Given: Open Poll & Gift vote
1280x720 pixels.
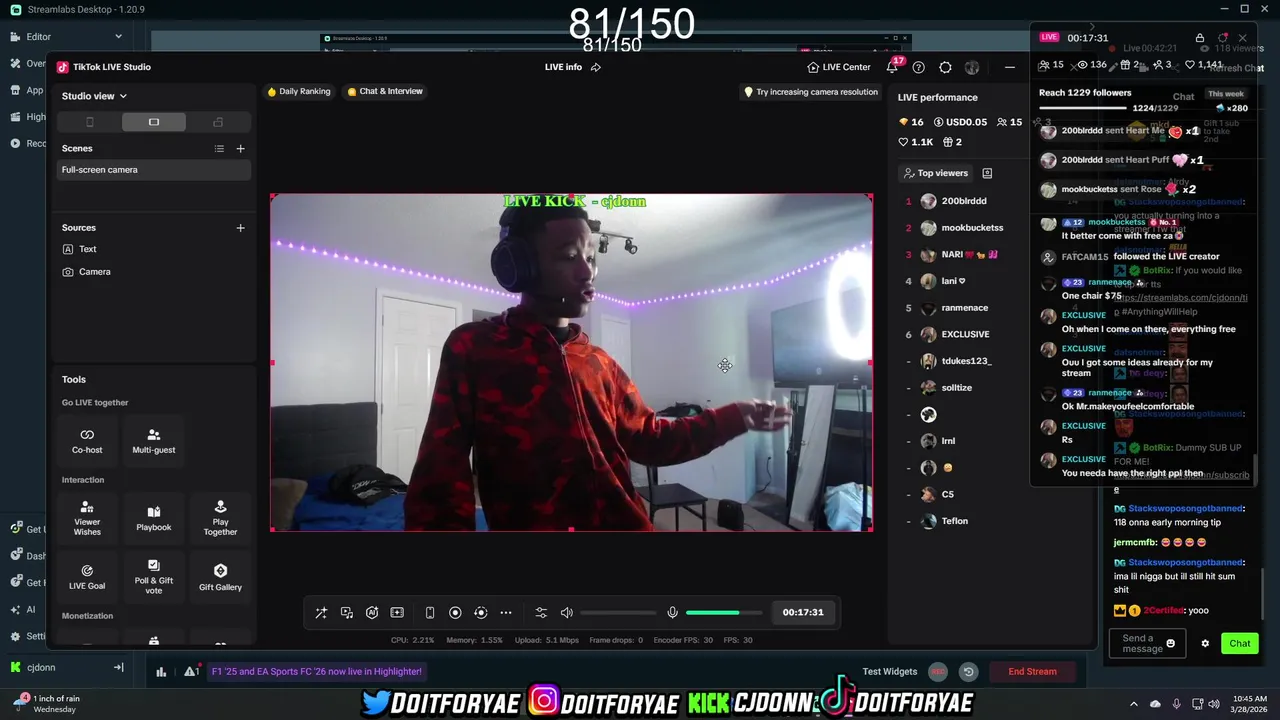Looking at the screenshot, I should 154,577.
